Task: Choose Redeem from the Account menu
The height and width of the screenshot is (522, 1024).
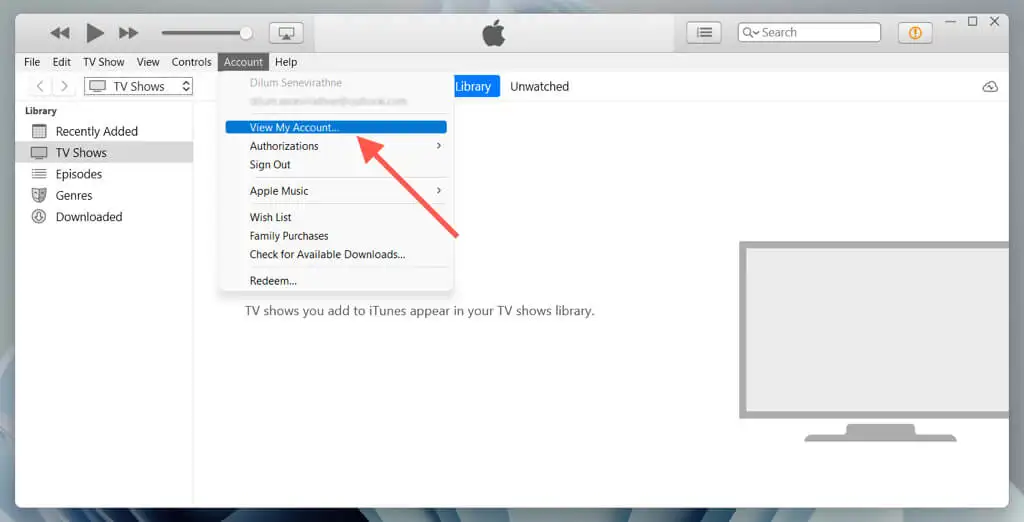Action: coord(336,281)
